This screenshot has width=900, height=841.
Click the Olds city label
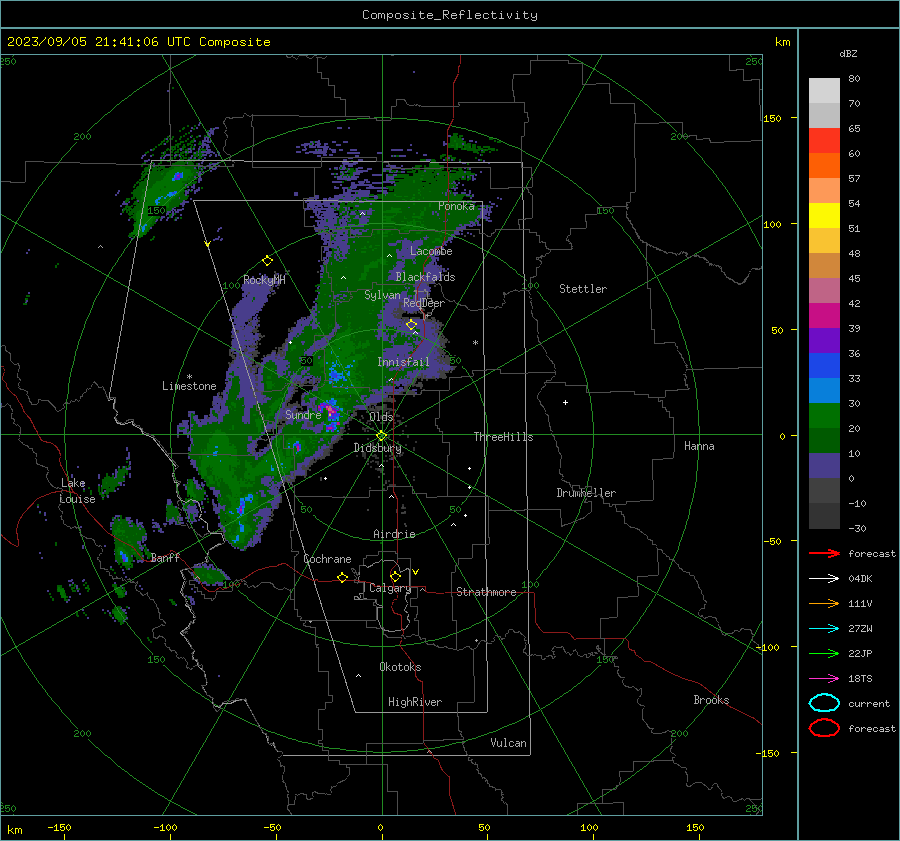pos(381,417)
